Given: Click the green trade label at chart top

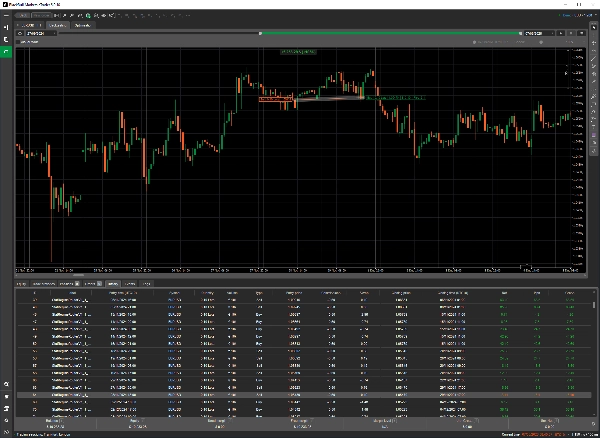Looking at the screenshot, I should point(298,52).
